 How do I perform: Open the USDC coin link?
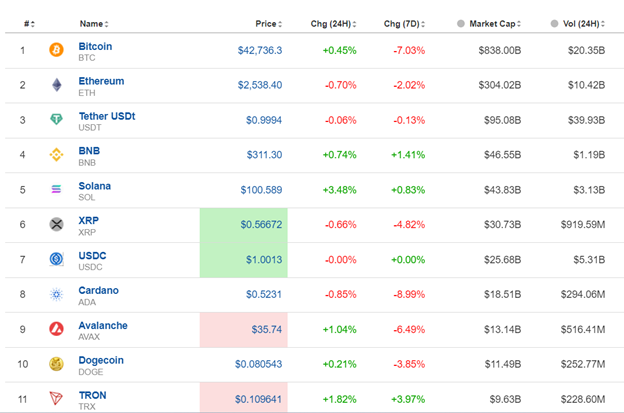[x=92, y=255]
